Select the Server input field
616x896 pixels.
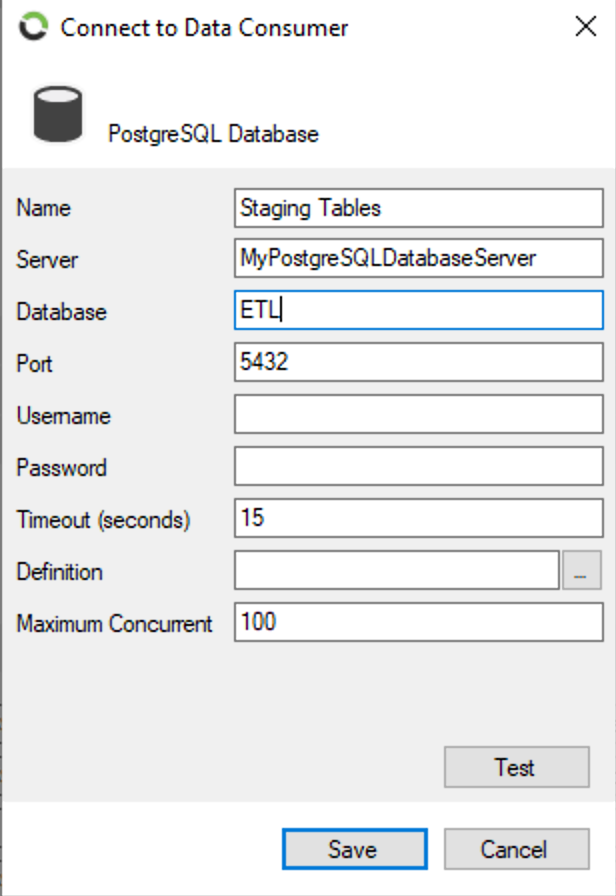(419, 258)
